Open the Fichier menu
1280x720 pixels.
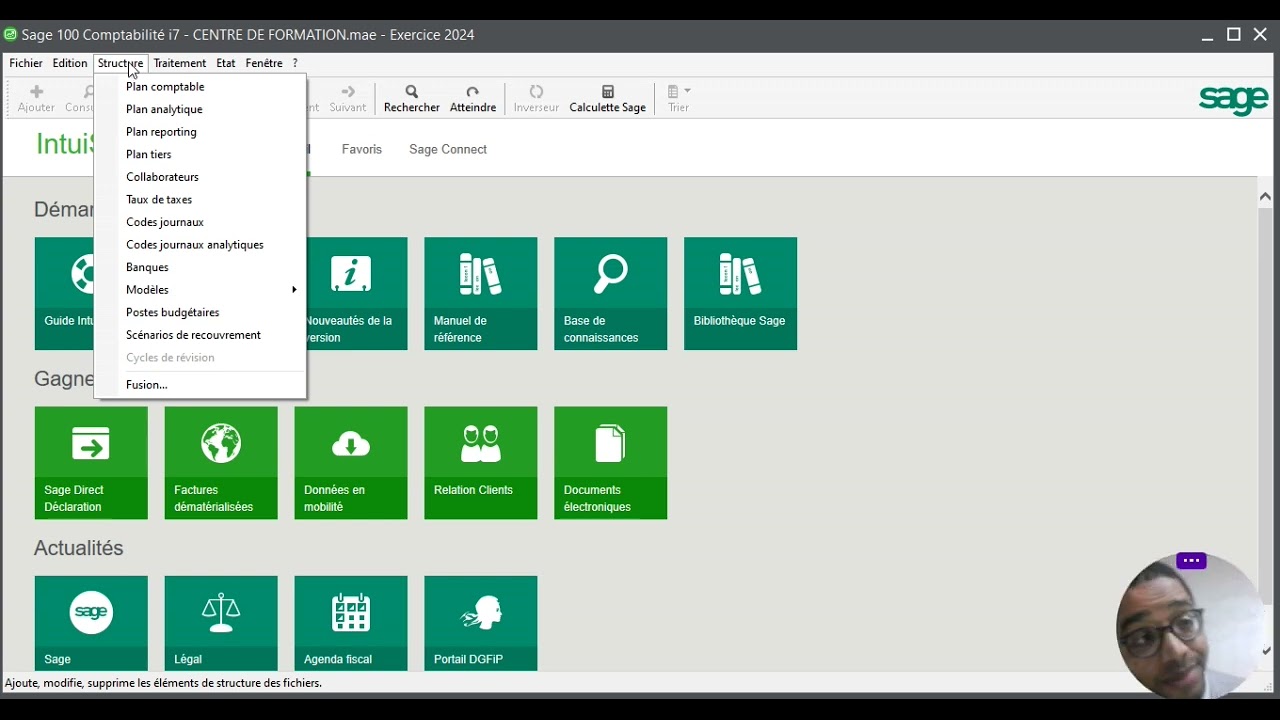pos(26,63)
